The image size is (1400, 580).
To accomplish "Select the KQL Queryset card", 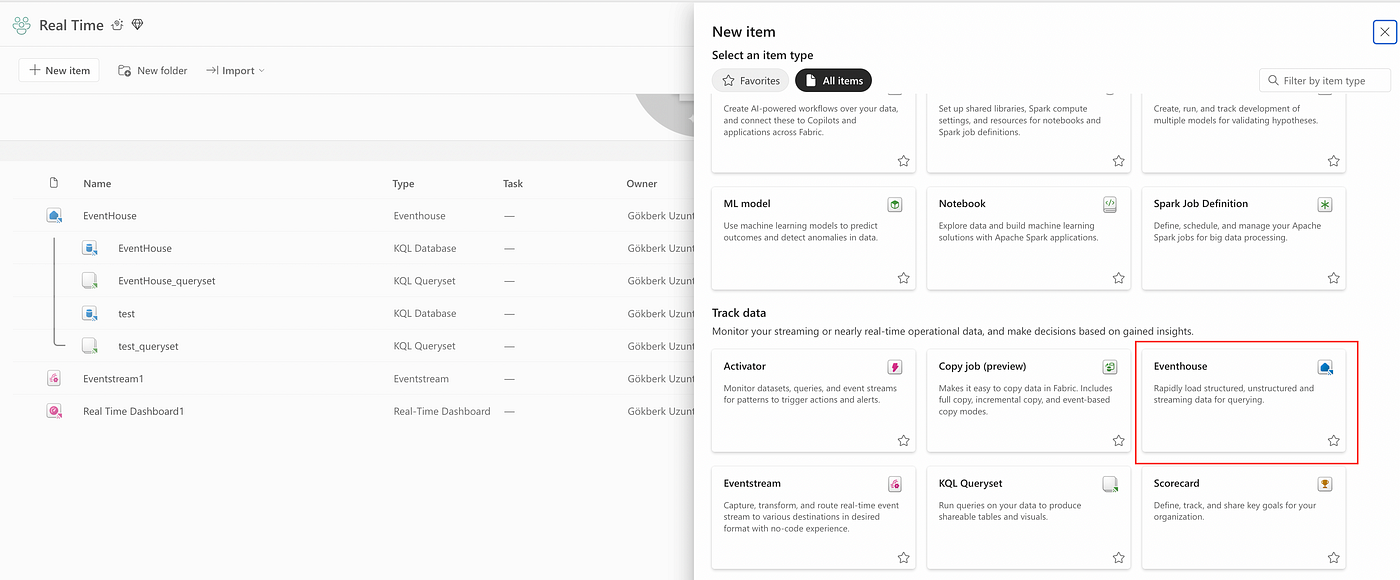I will [1028, 518].
